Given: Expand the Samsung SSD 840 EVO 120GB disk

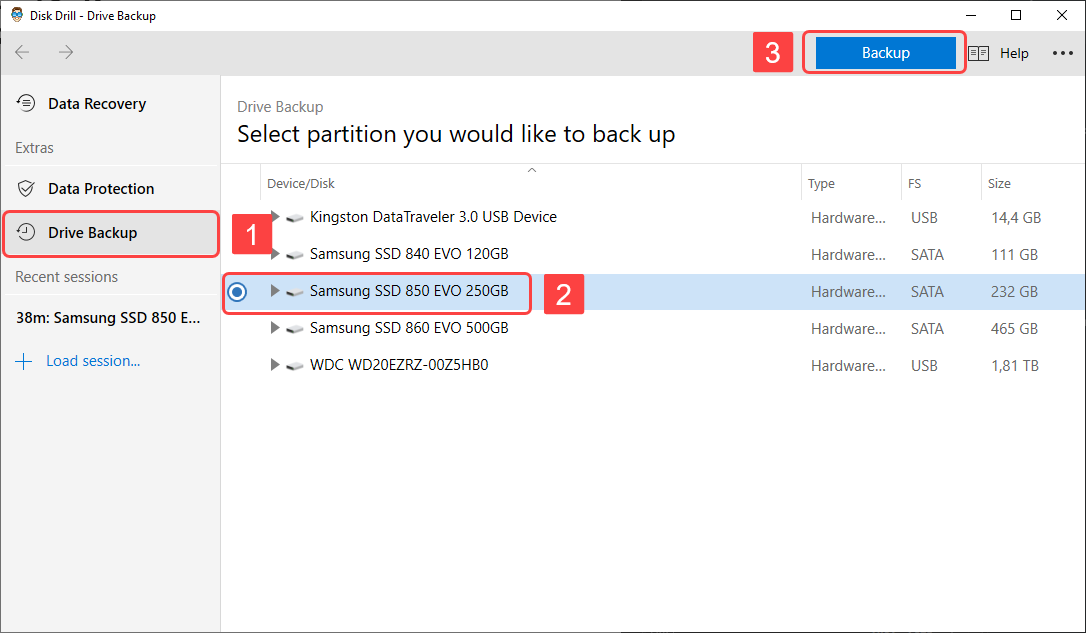Looking at the screenshot, I should click(x=275, y=253).
